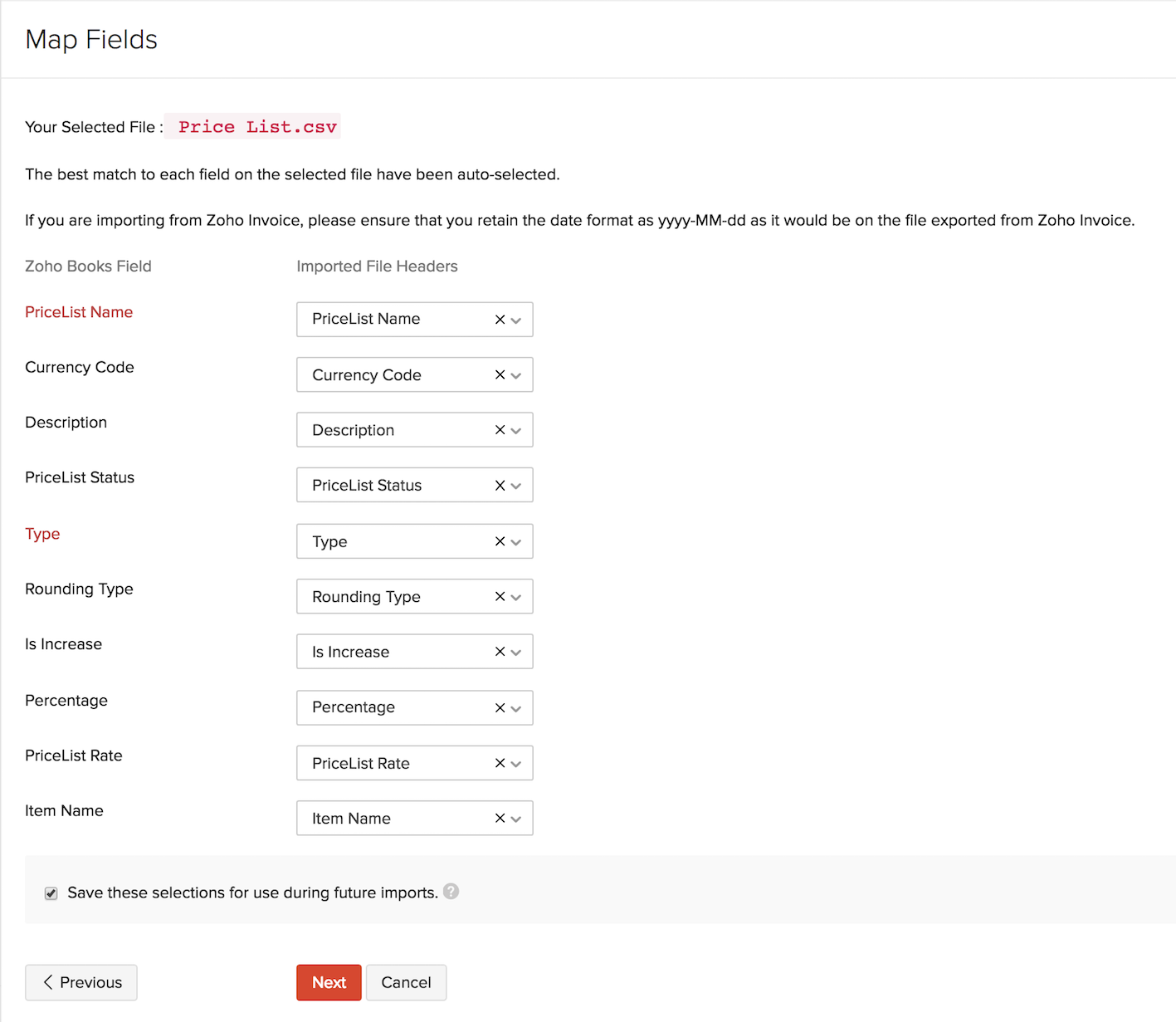The height and width of the screenshot is (1022, 1176).
Task: Remove the Type field mapping using X
Action: point(500,541)
